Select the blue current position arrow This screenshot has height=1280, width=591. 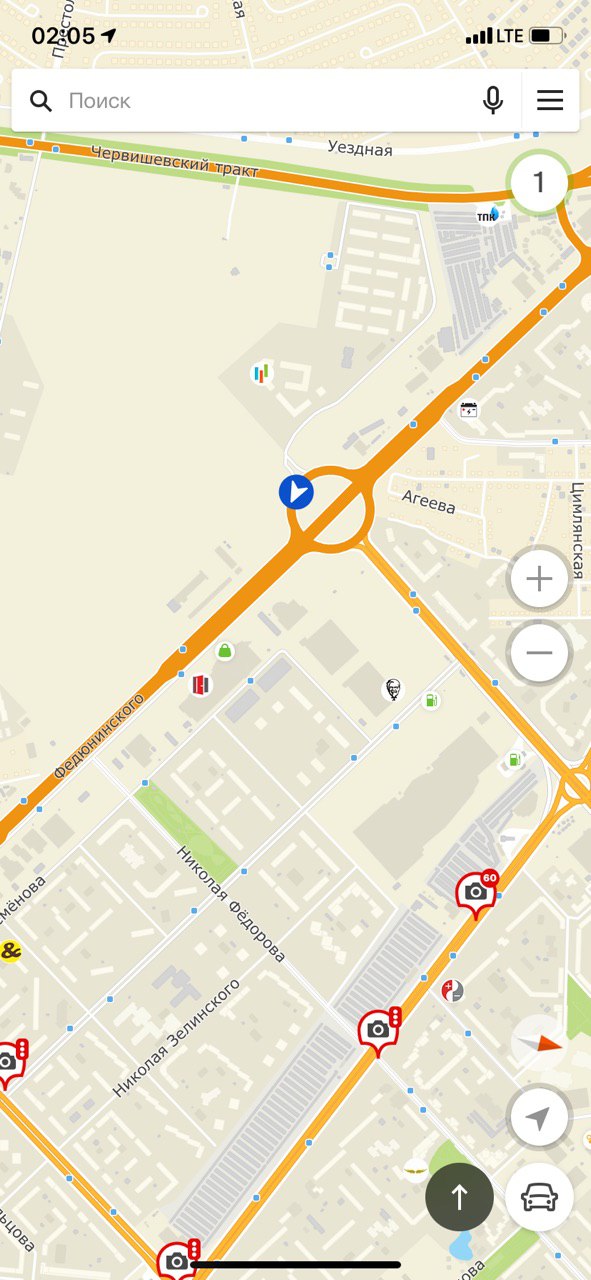296,492
